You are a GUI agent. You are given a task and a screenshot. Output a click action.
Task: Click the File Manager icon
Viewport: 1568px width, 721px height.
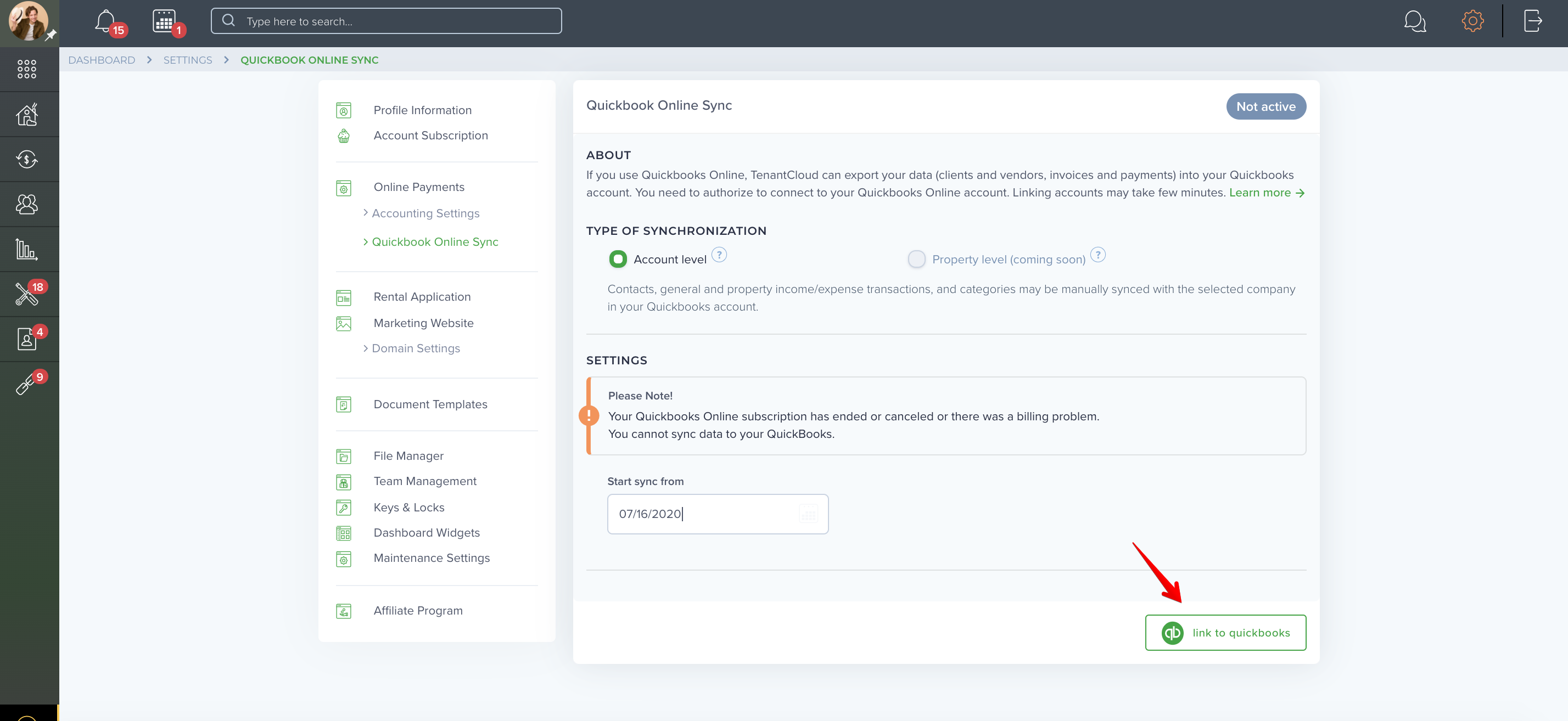coord(343,457)
